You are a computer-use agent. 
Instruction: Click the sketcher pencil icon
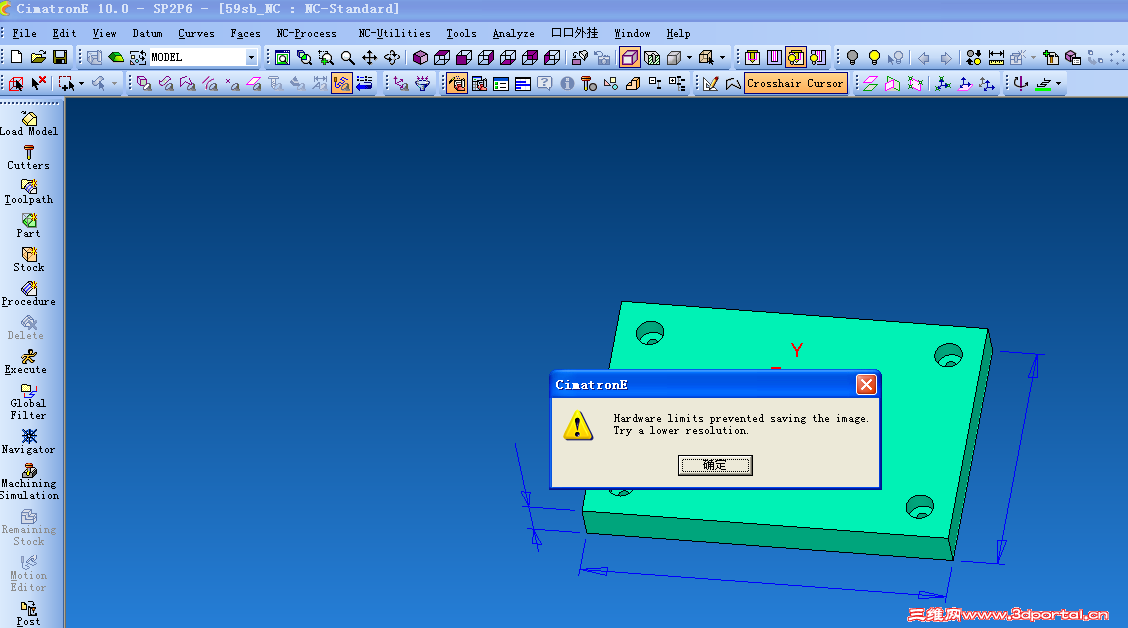711,83
